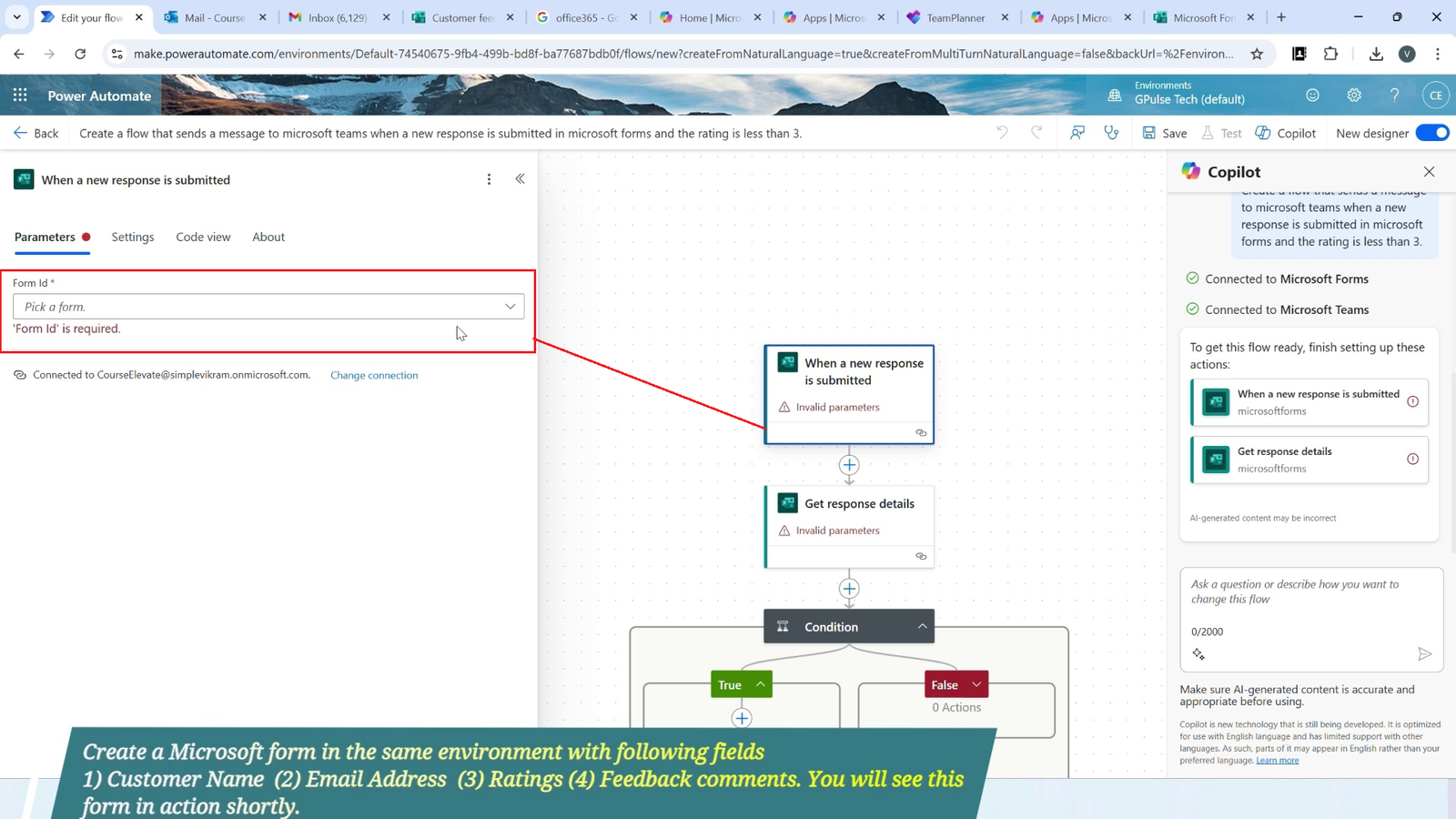Open the Power Automate help question mark icon
Viewport: 1456px width, 819px height.
1394,95
